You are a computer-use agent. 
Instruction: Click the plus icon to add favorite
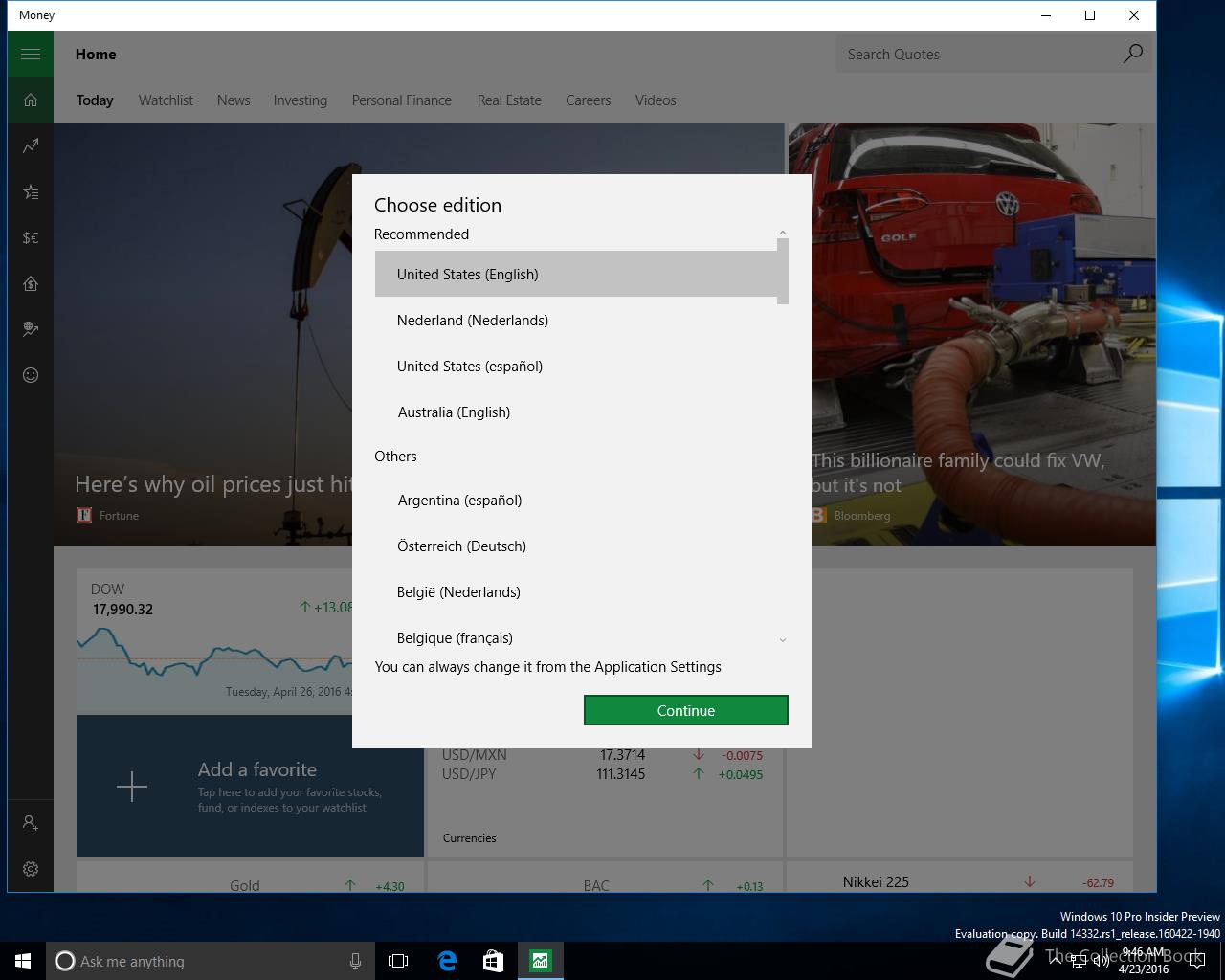[x=132, y=787]
